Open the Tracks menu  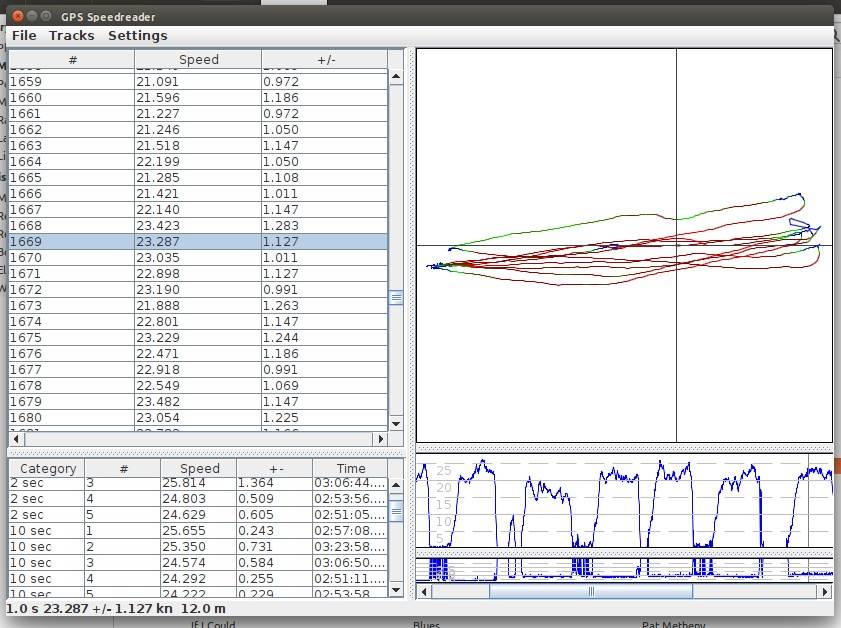(72, 35)
